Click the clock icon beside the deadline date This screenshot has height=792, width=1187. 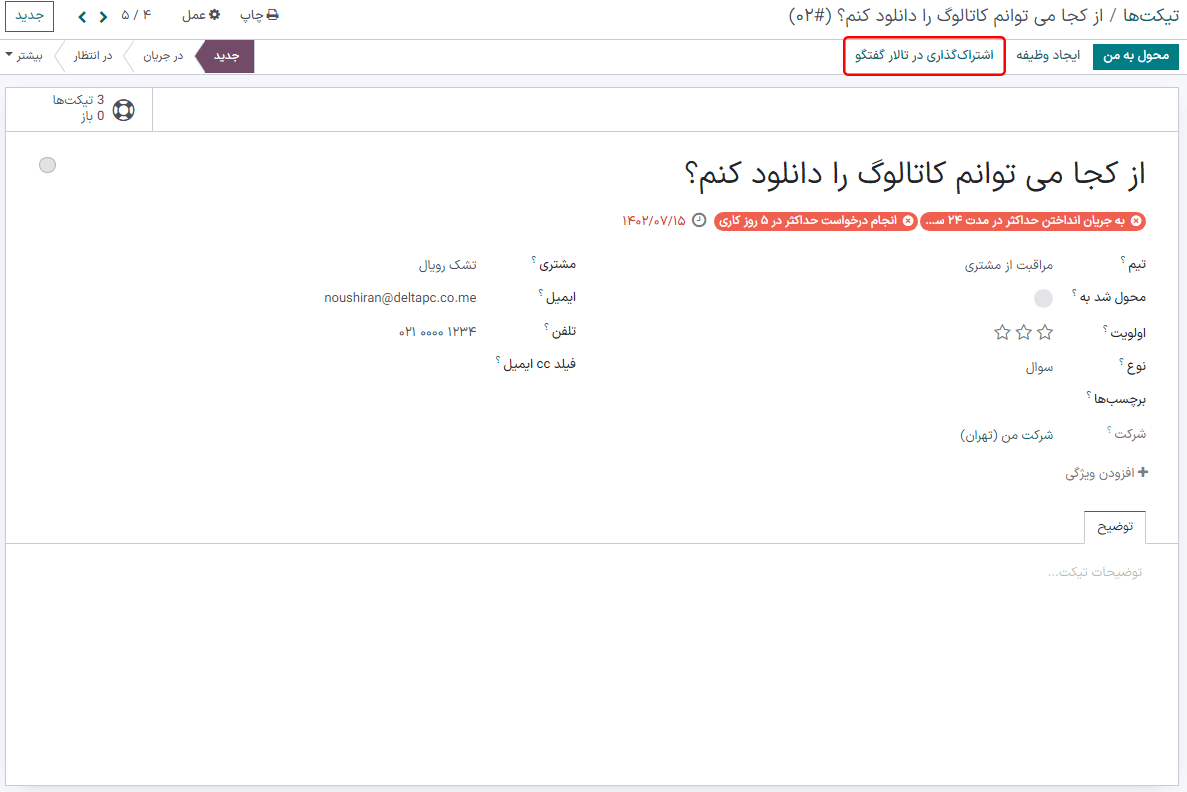click(699, 220)
